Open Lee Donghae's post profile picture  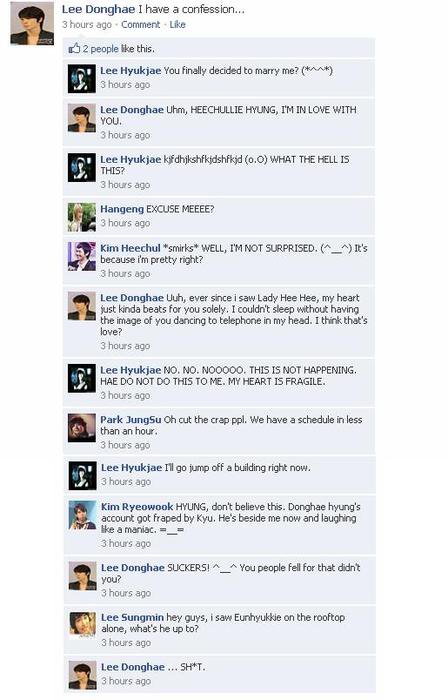[x=32, y=24]
